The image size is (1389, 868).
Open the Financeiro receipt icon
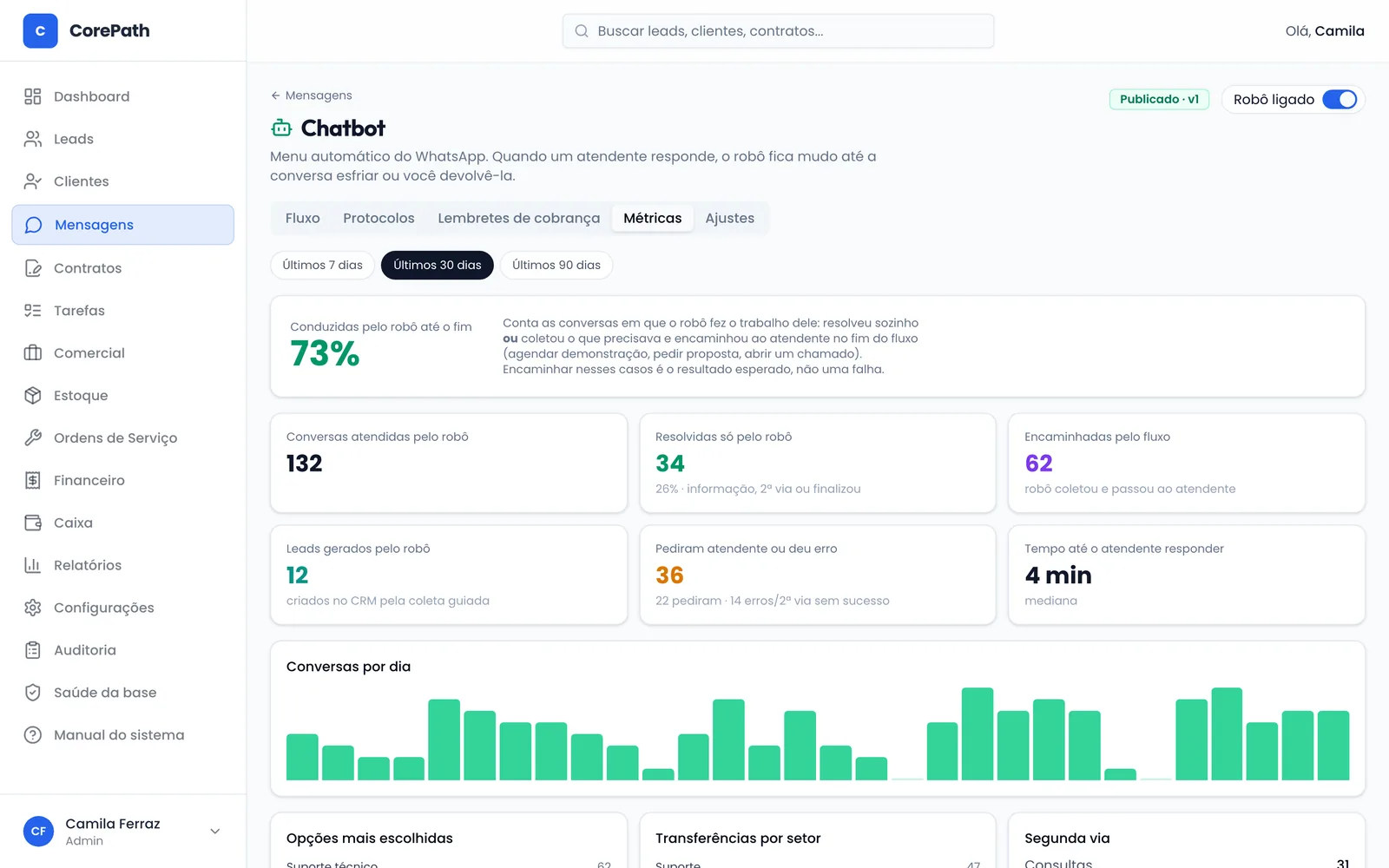point(33,481)
